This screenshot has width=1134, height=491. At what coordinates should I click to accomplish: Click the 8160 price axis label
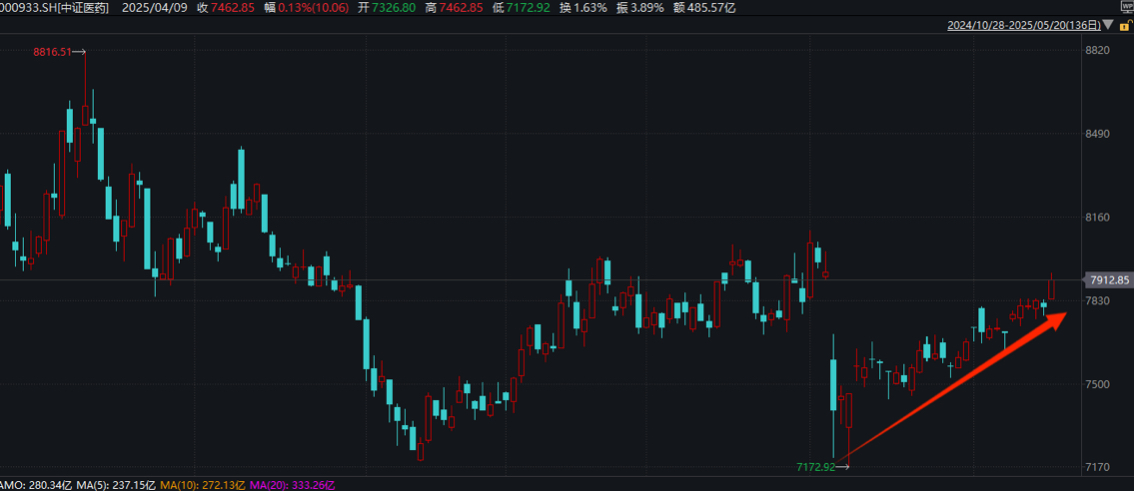tap(1098, 218)
